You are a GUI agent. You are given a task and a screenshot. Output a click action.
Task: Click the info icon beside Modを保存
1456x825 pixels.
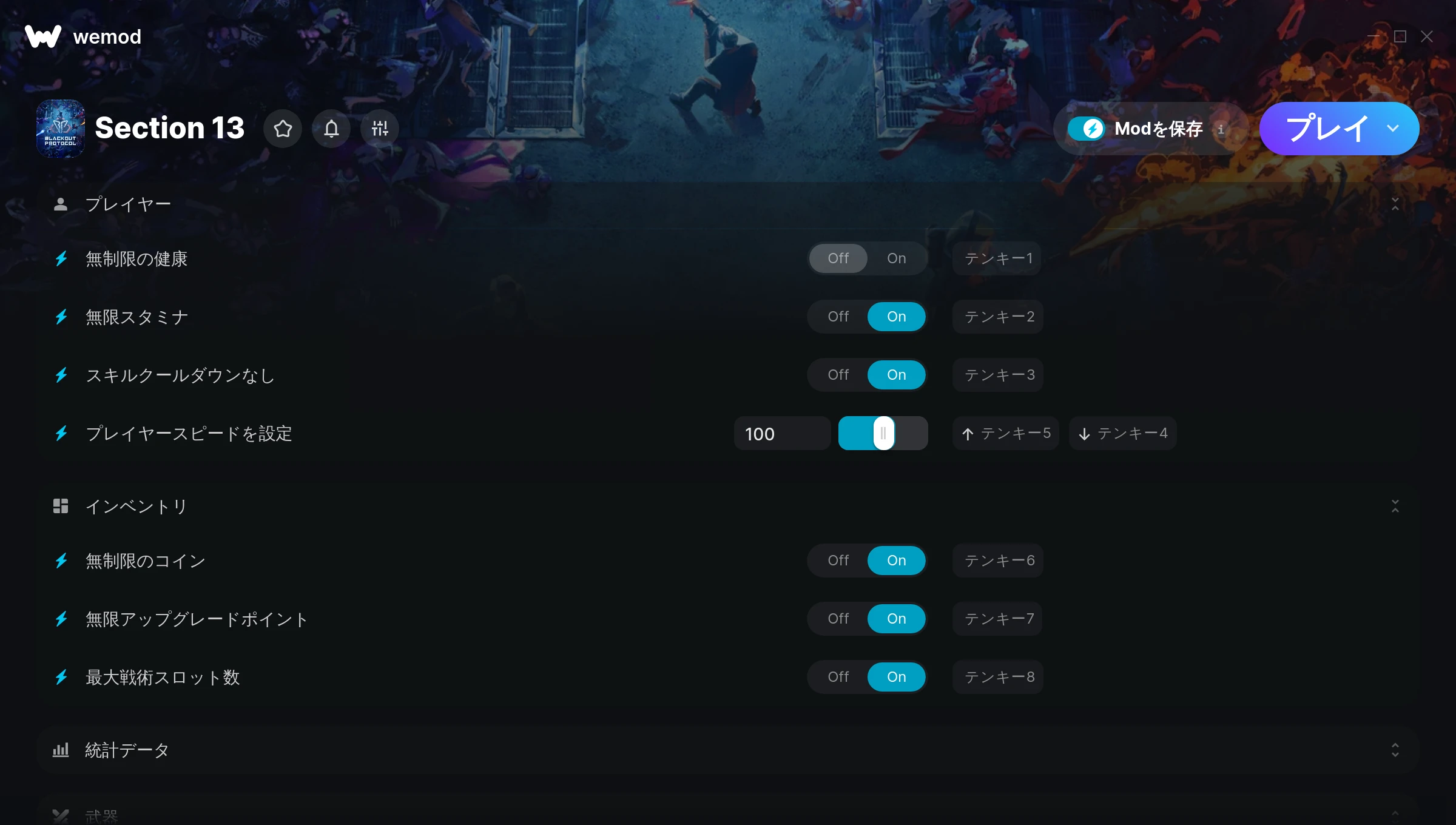tap(1221, 129)
